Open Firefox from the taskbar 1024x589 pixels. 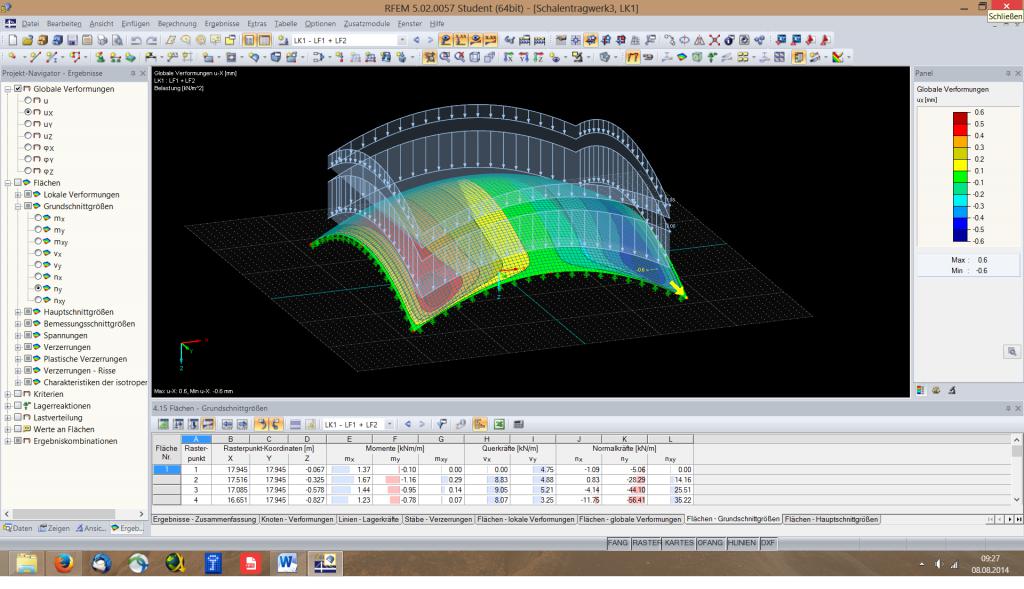[63, 563]
